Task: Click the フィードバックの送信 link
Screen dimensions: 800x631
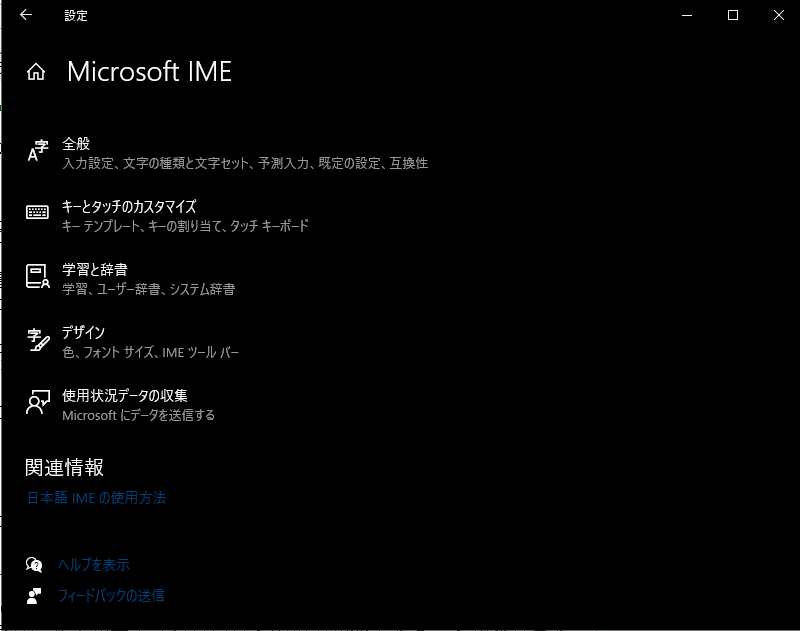Action: (111, 596)
